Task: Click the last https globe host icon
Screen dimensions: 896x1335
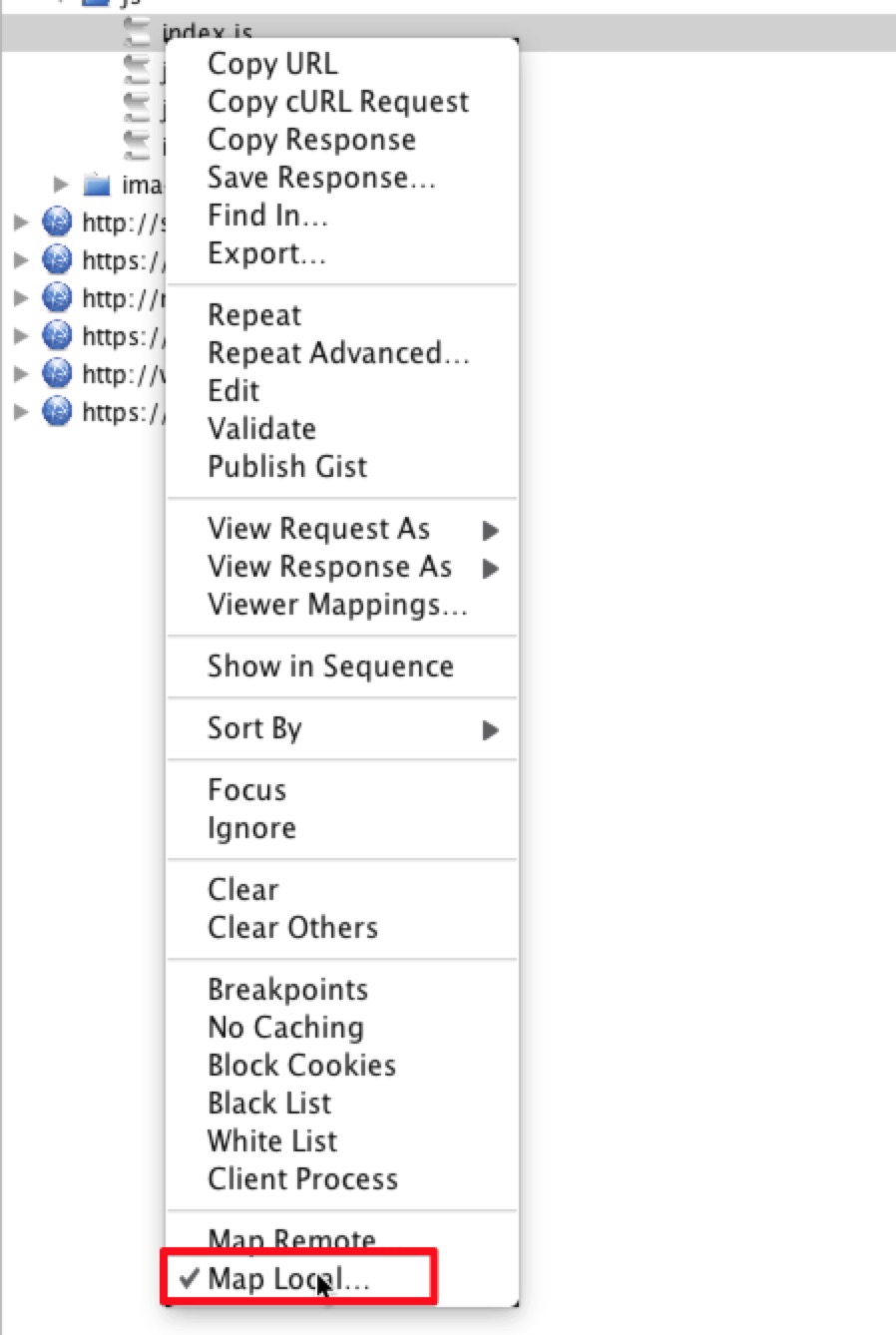Action: pos(57,411)
